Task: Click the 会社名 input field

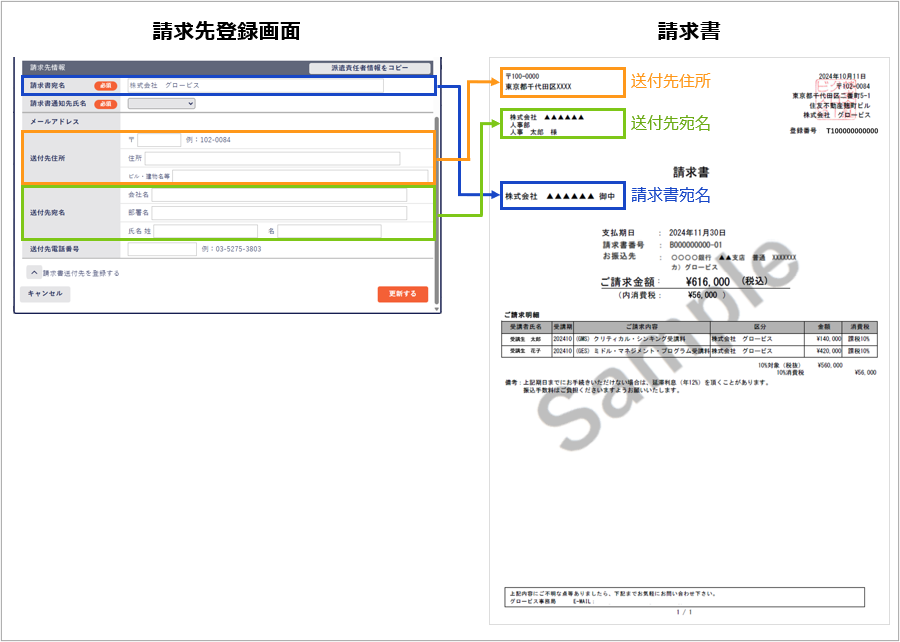Action: [x=279, y=195]
